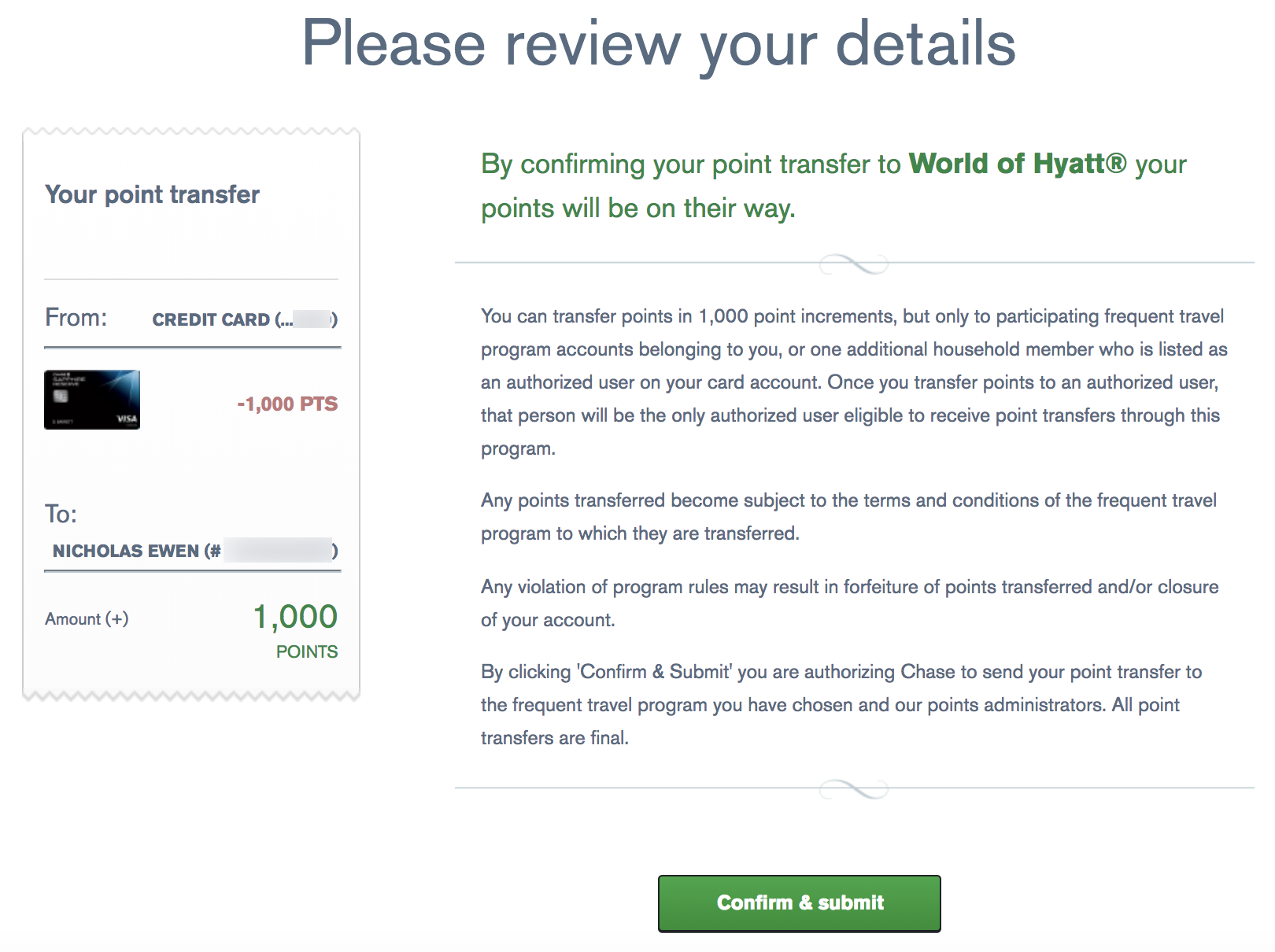This screenshot has width=1275, height=952.
Task: Click the 'Any violation of program rules' paragraph
Action: tap(849, 603)
